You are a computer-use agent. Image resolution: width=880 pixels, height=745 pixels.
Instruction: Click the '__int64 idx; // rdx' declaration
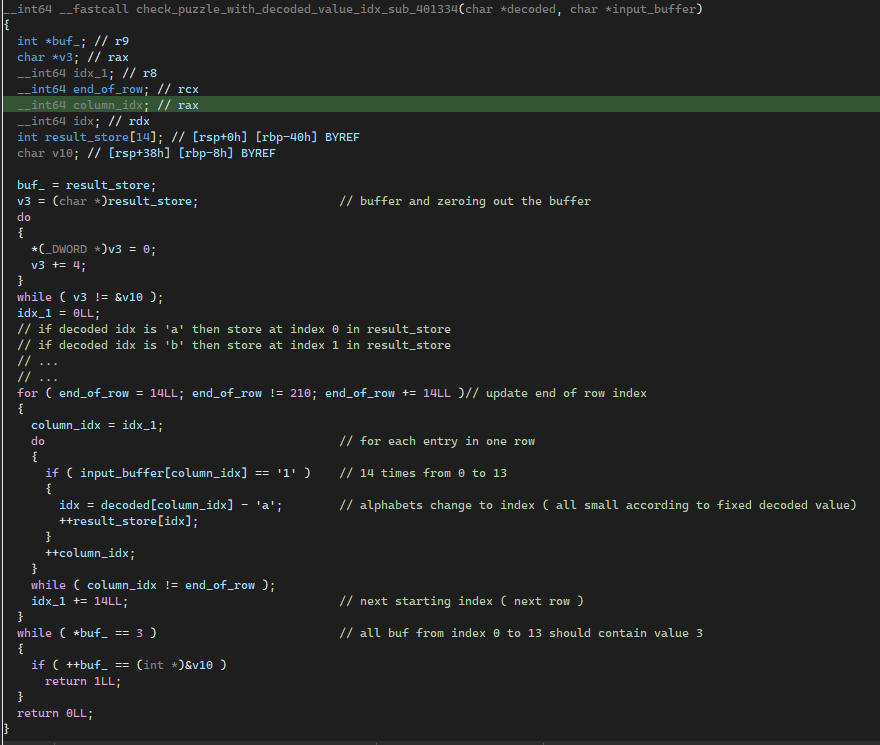coord(83,121)
